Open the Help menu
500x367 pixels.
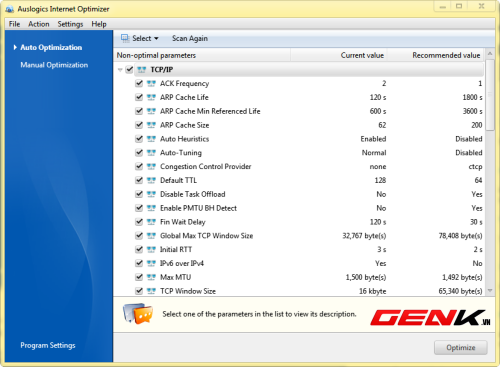(99, 24)
